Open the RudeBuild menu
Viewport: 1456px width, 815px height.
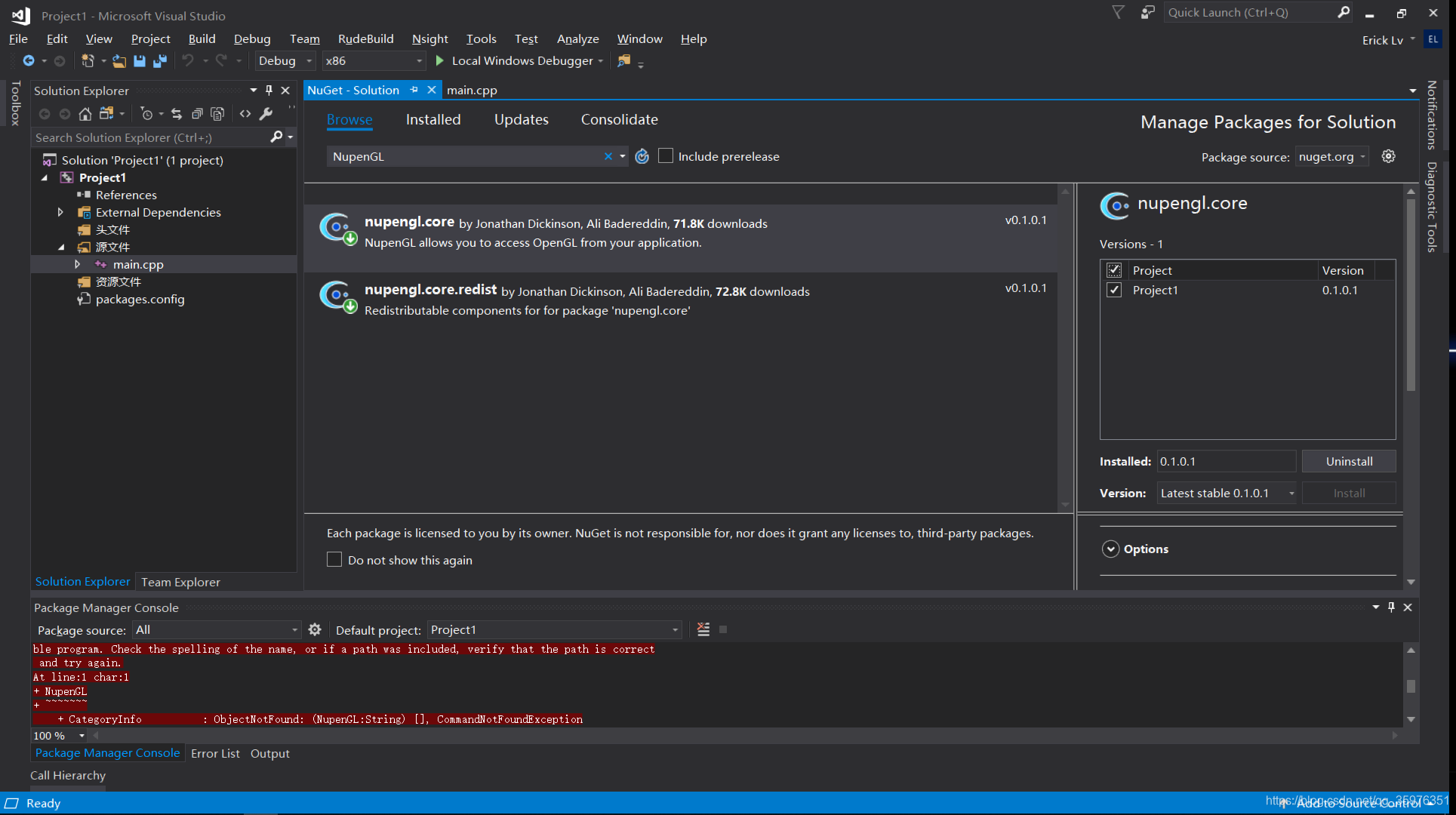(x=365, y=38)
